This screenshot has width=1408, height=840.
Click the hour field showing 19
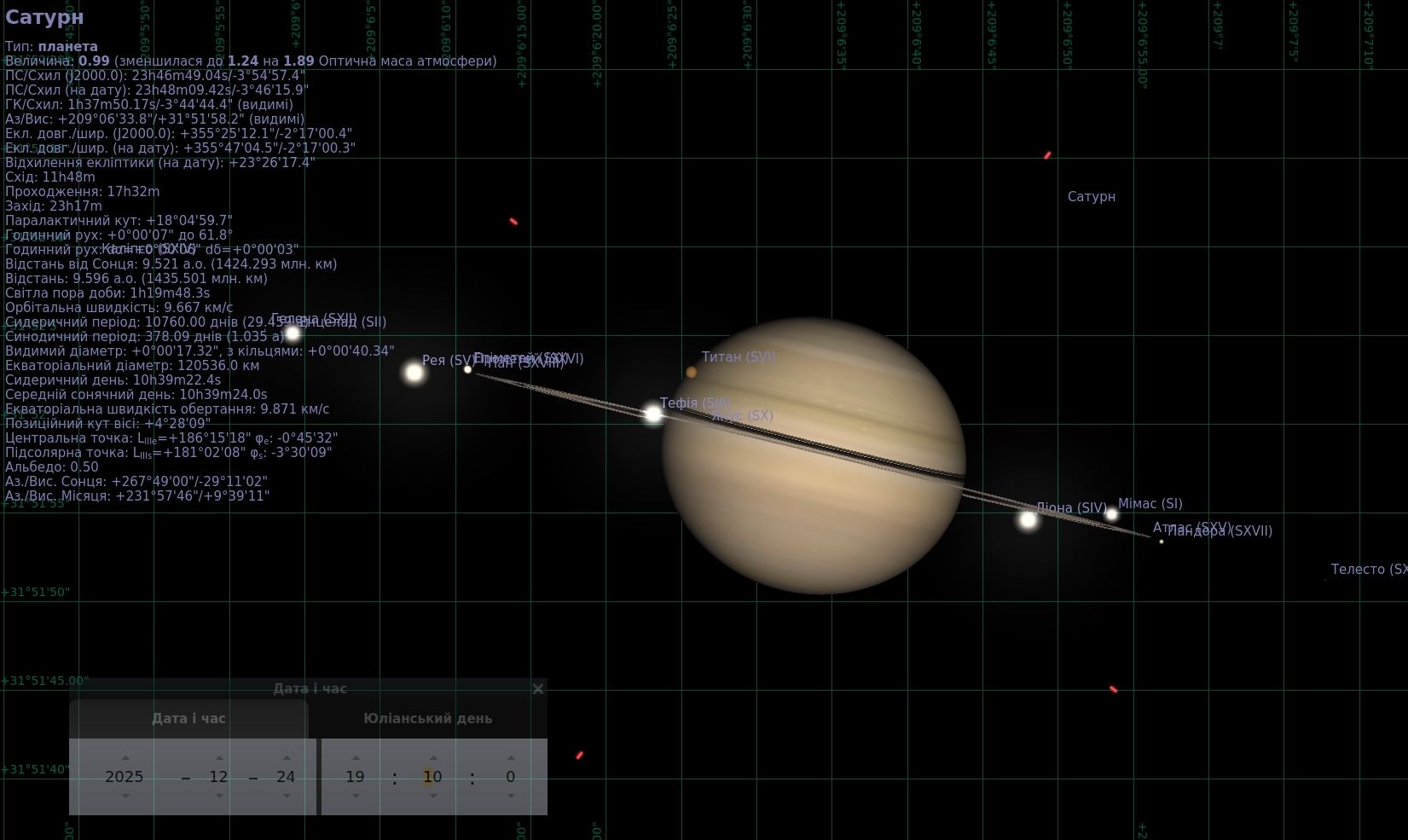(356, 777)
